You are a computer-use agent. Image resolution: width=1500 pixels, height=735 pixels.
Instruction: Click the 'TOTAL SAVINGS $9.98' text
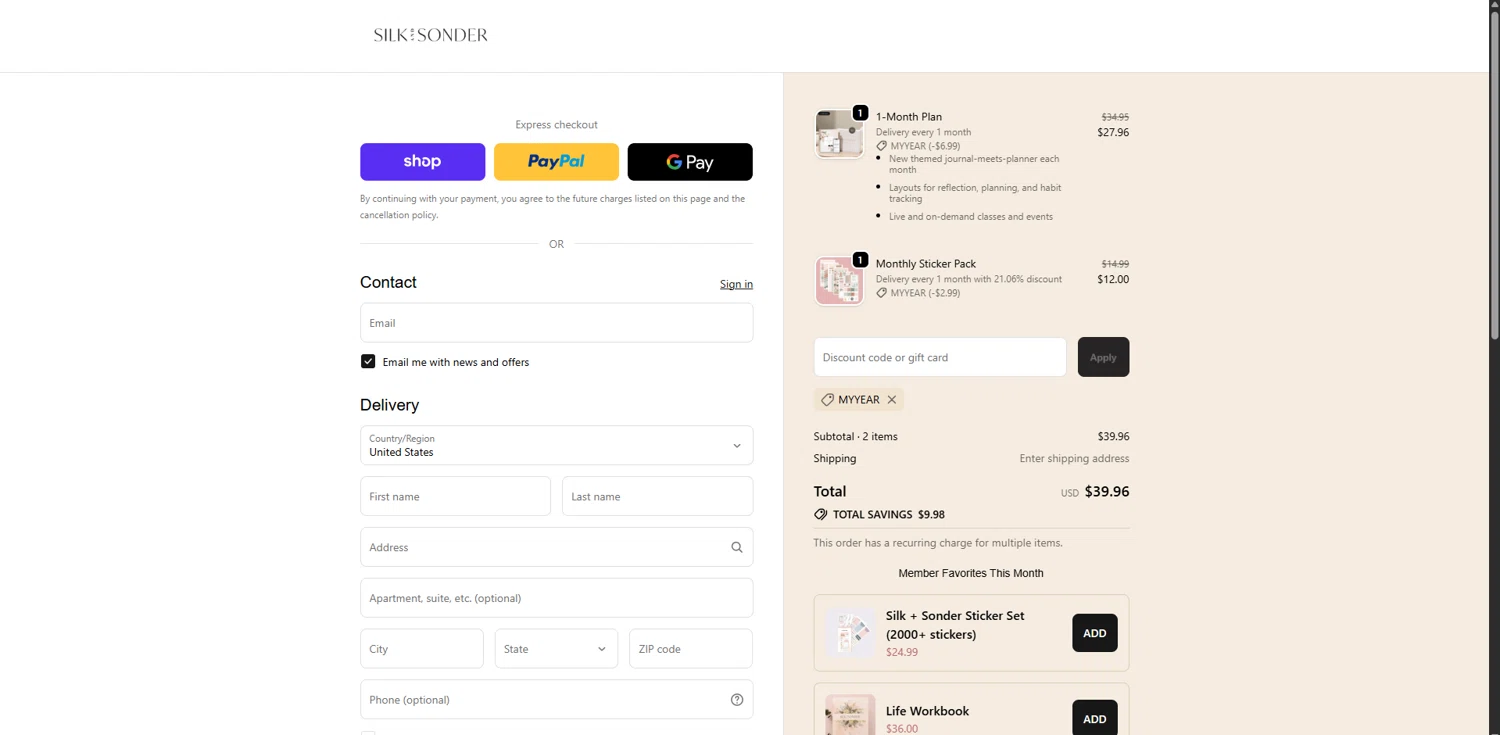coord(889,514)
